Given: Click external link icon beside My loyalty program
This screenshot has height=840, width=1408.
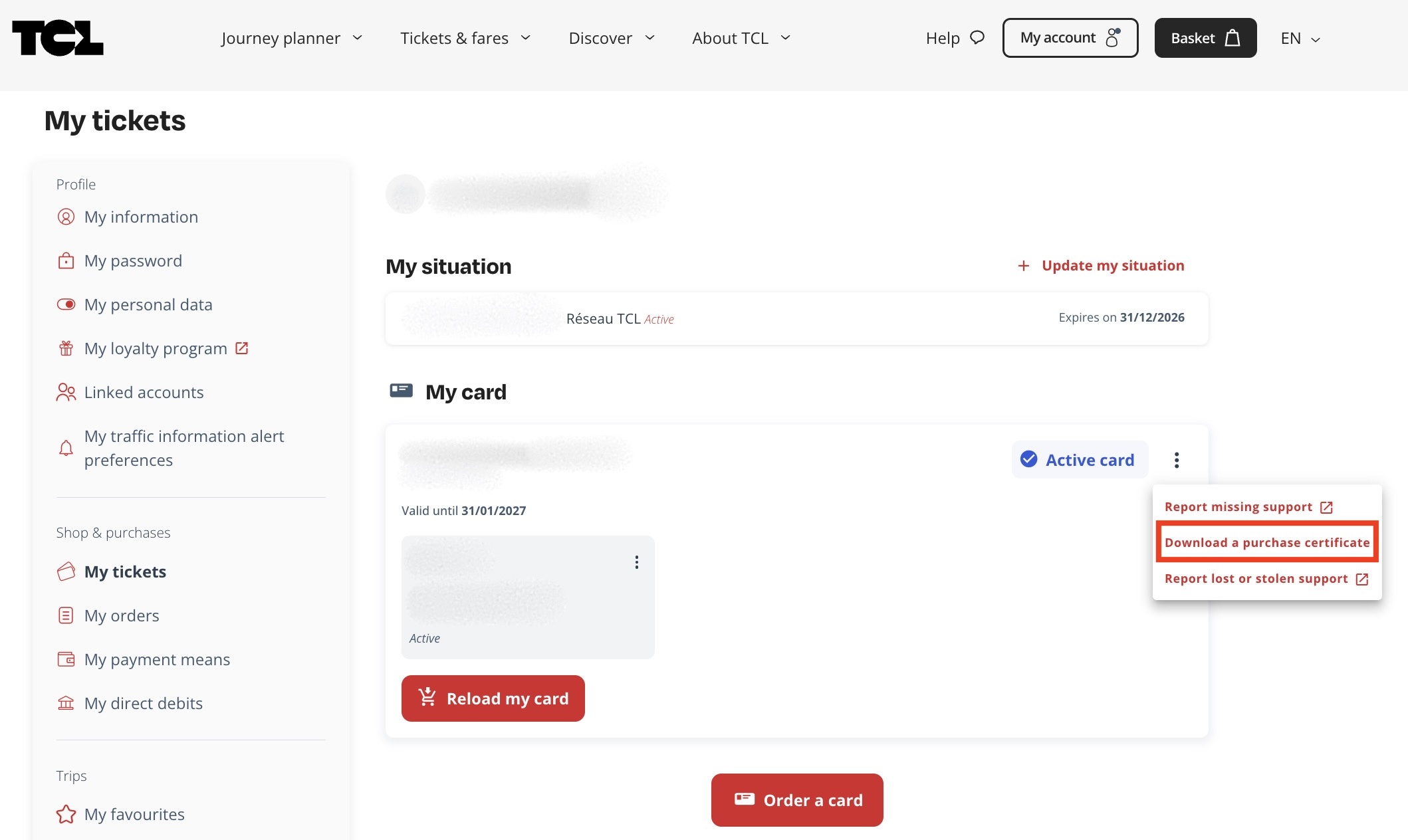Looking at the screenshot, I should pos(242,348).
